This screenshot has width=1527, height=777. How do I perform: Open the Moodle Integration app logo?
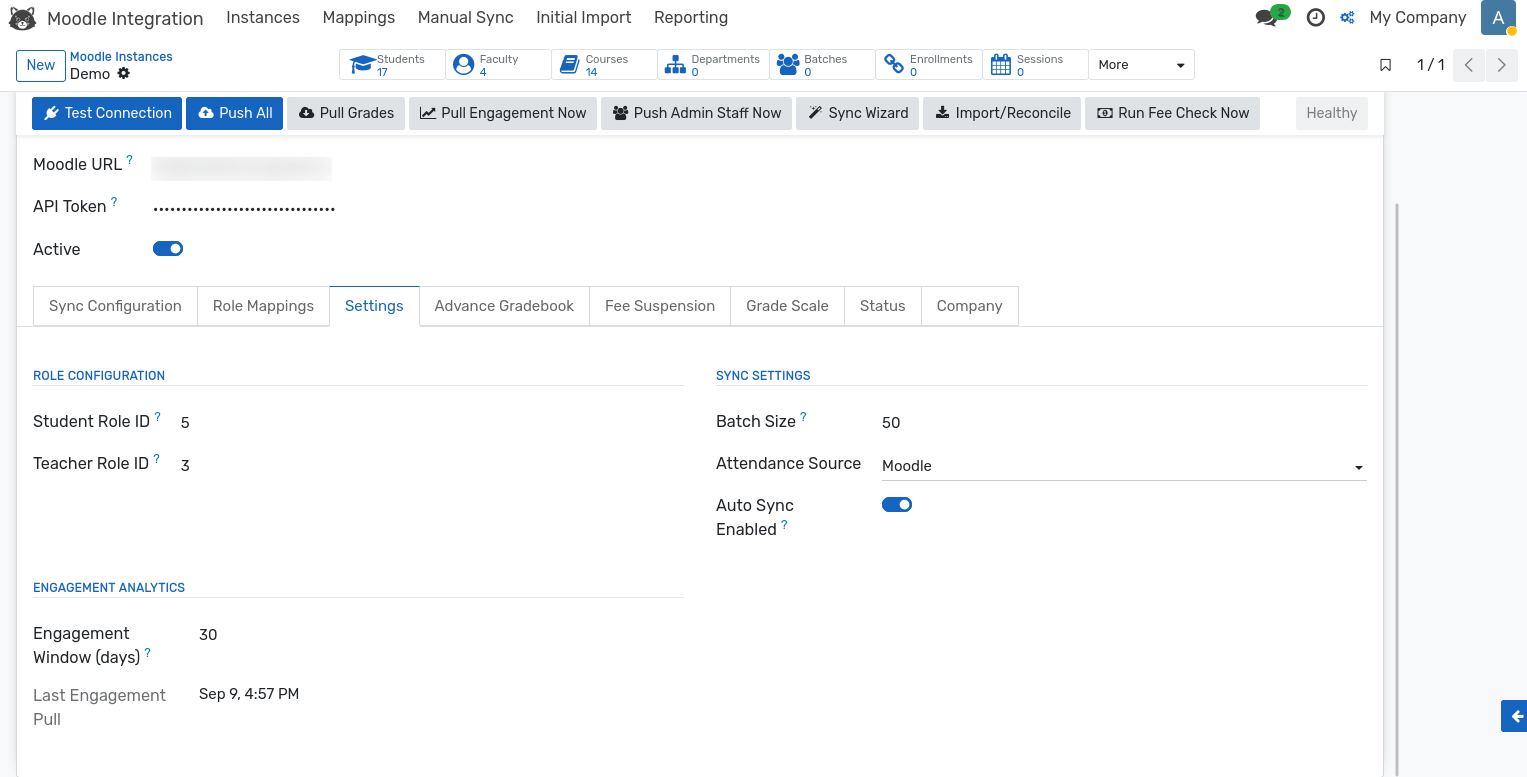click(x=22, y=18)
